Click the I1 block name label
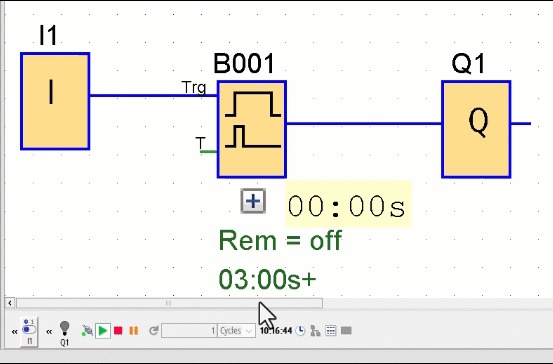Screen dimensions: 553x364 pyautogui.click(x=48, y=35)
